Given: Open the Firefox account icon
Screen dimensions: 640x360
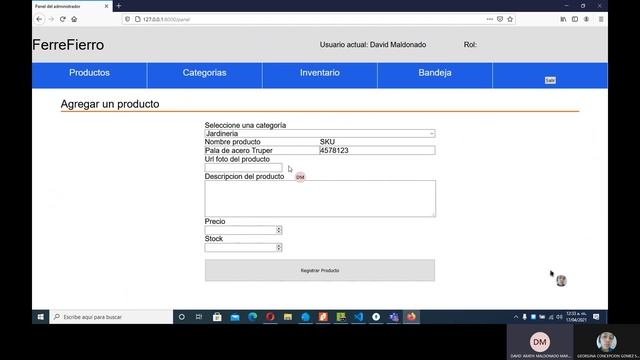Looking at the screenshot, I should [587, 19].
